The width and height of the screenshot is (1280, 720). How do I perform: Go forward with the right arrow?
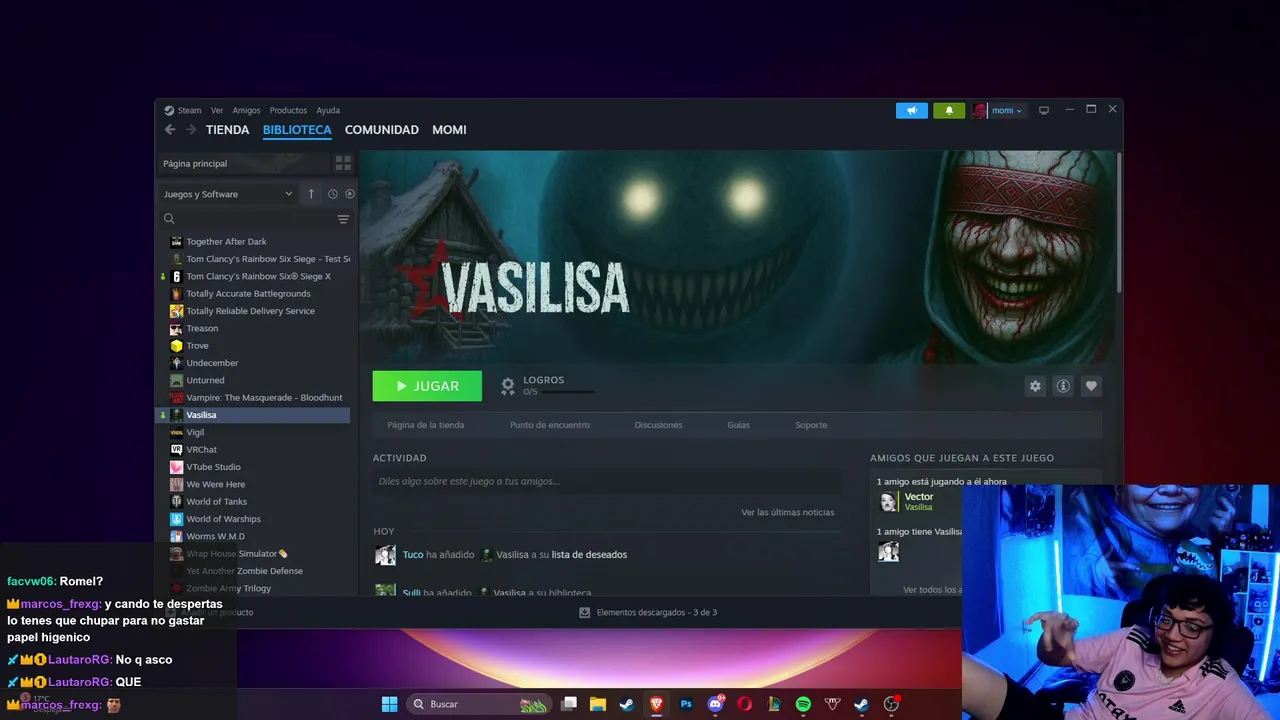click(190, 130)
